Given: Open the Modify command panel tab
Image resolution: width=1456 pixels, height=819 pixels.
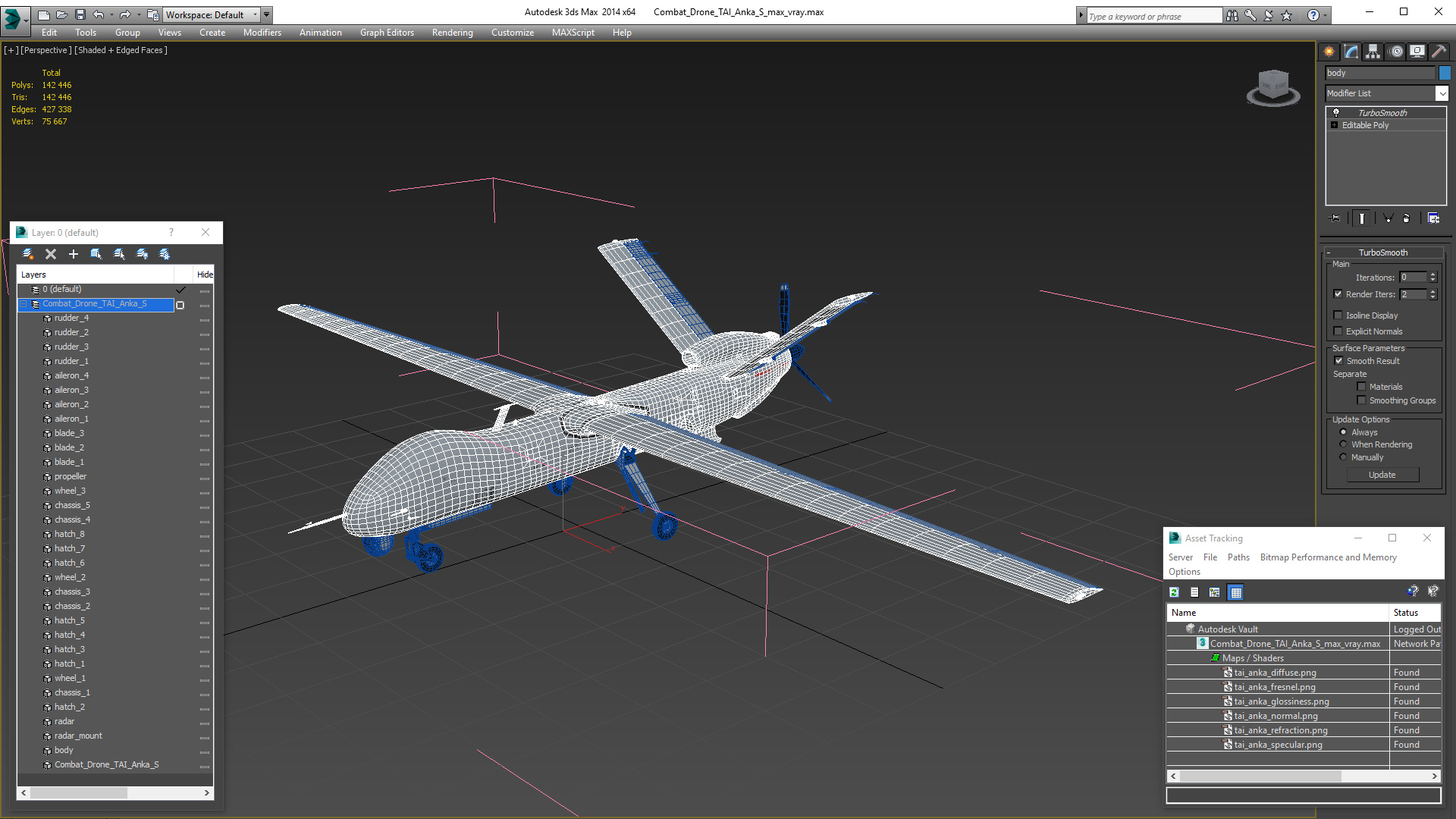Looking at the screenshot, I should [1351, 52].
